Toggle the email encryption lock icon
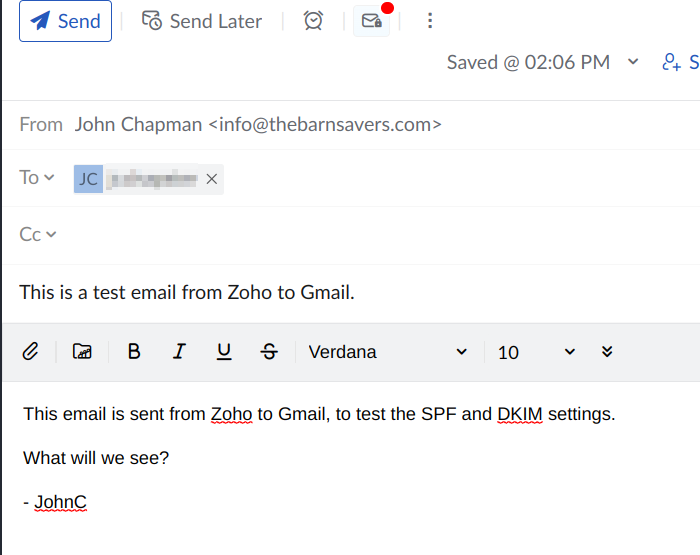Viewport: 700px width, 555px height. pos(371,21)
